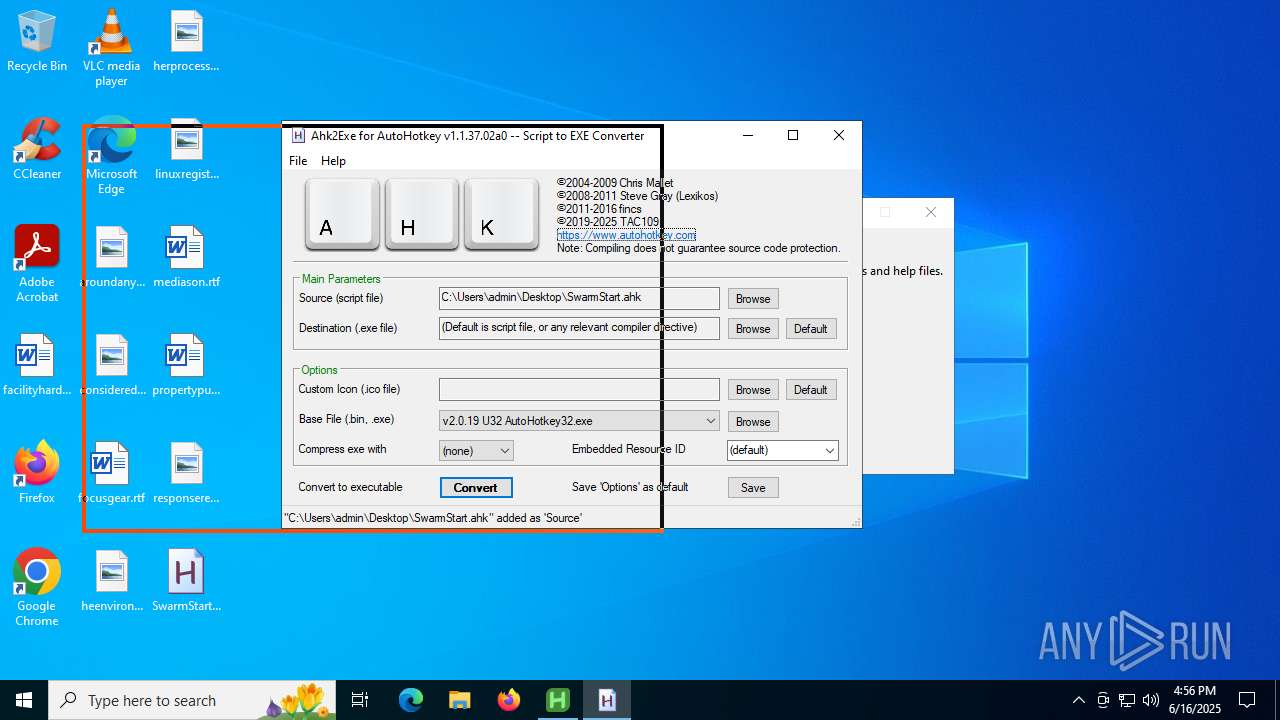The image size is (1280, 720).
Task: Open the CCleaner desktop shortcut
Action: click(x=37, y=149)
